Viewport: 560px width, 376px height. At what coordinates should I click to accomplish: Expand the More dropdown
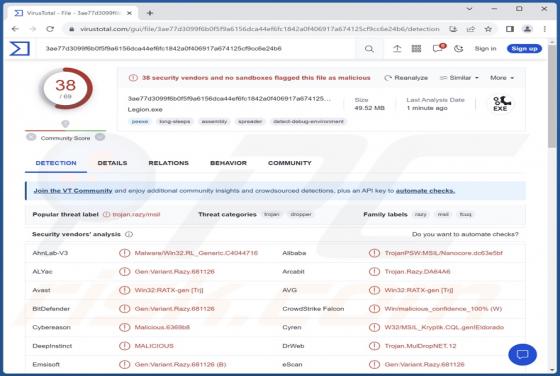point(502,78)
